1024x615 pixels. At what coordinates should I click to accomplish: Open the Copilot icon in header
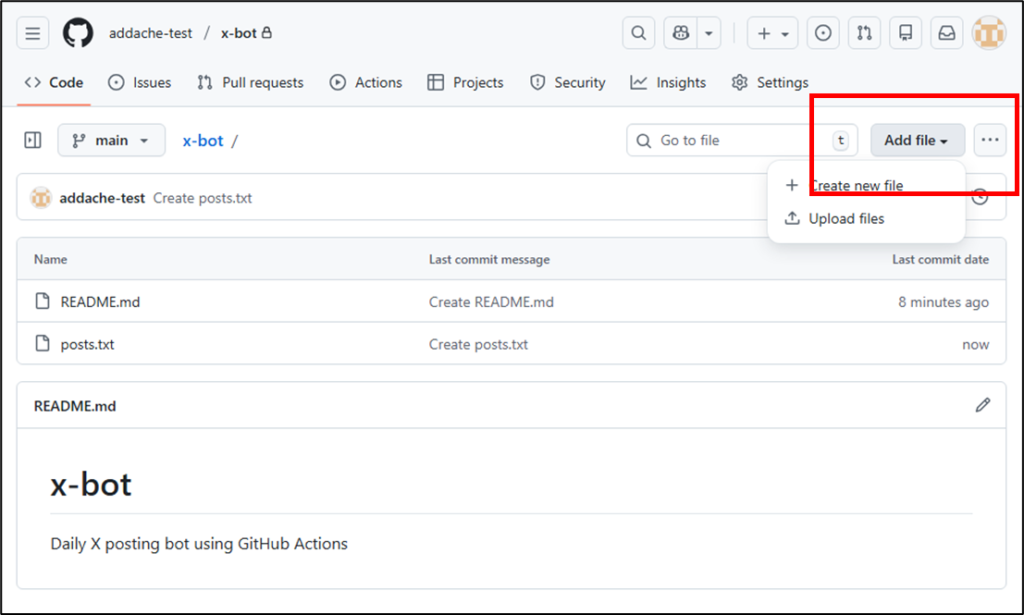click(x=681, y=33)
